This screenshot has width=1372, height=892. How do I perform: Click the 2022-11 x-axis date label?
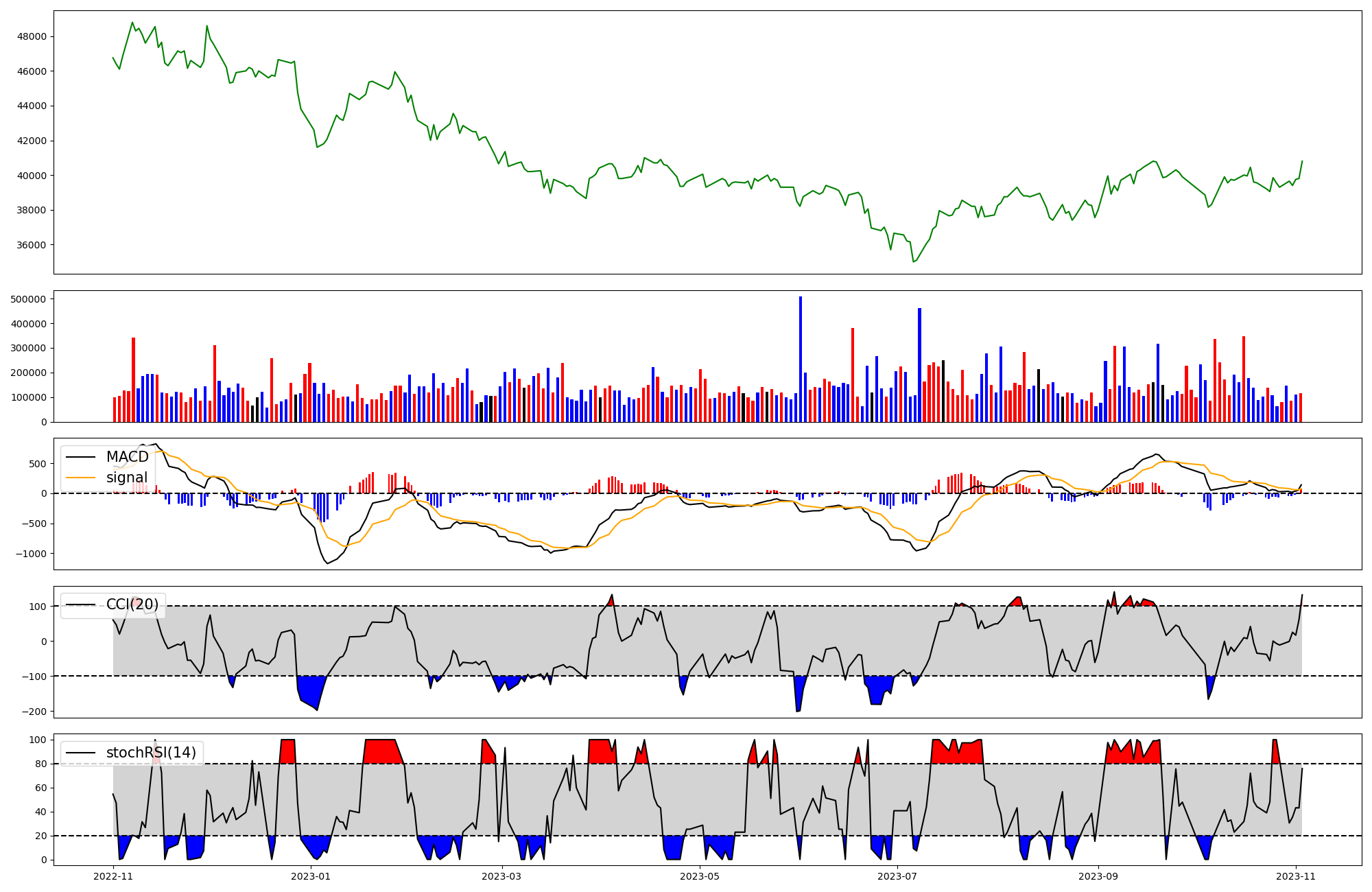point(113,876)
